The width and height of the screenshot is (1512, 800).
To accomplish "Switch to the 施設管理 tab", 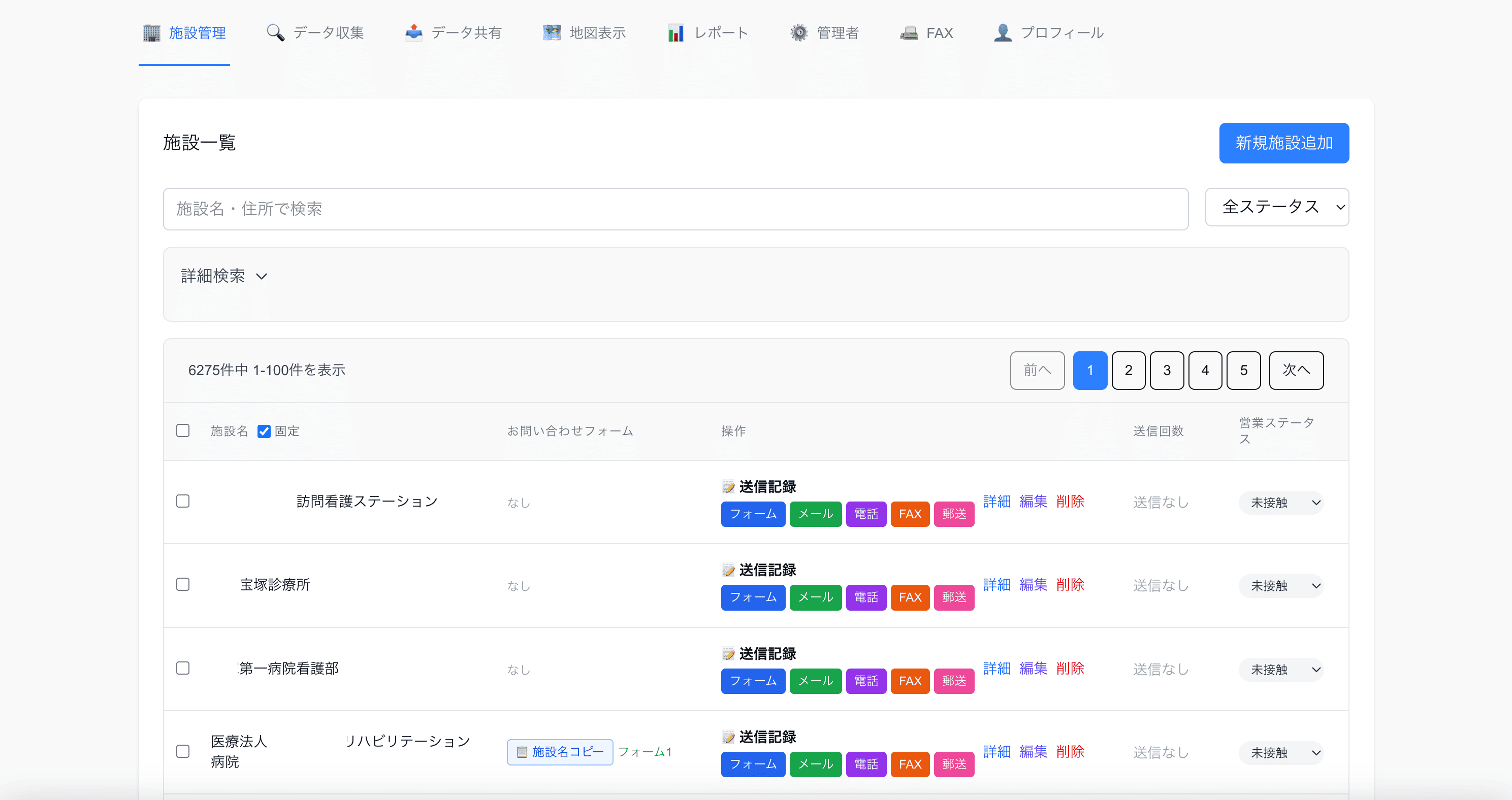I will [184, 33].
